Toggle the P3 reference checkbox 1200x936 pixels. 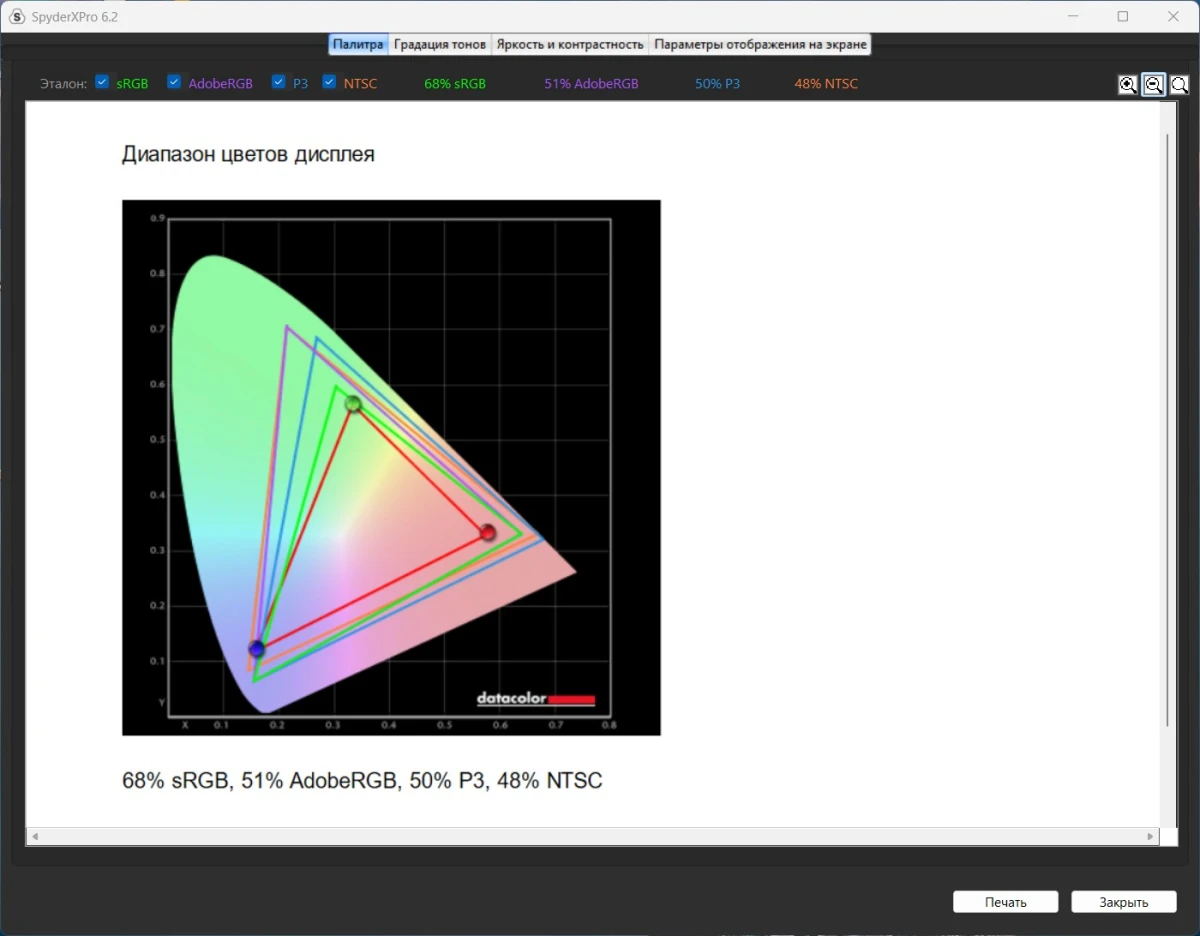tap(278, 82)
